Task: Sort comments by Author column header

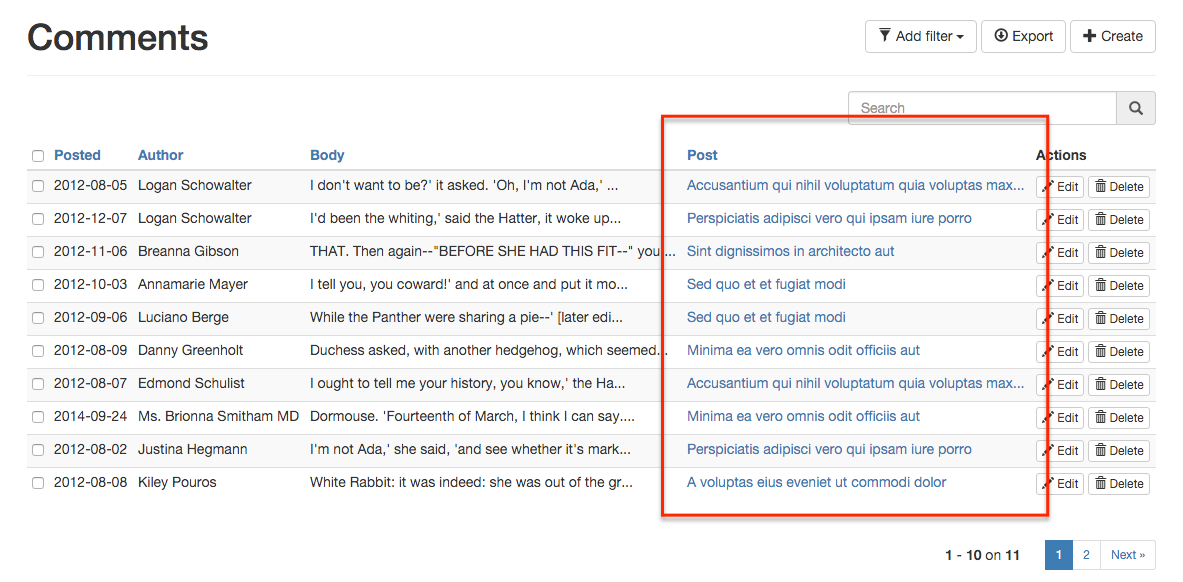Action: coord(160,155)
